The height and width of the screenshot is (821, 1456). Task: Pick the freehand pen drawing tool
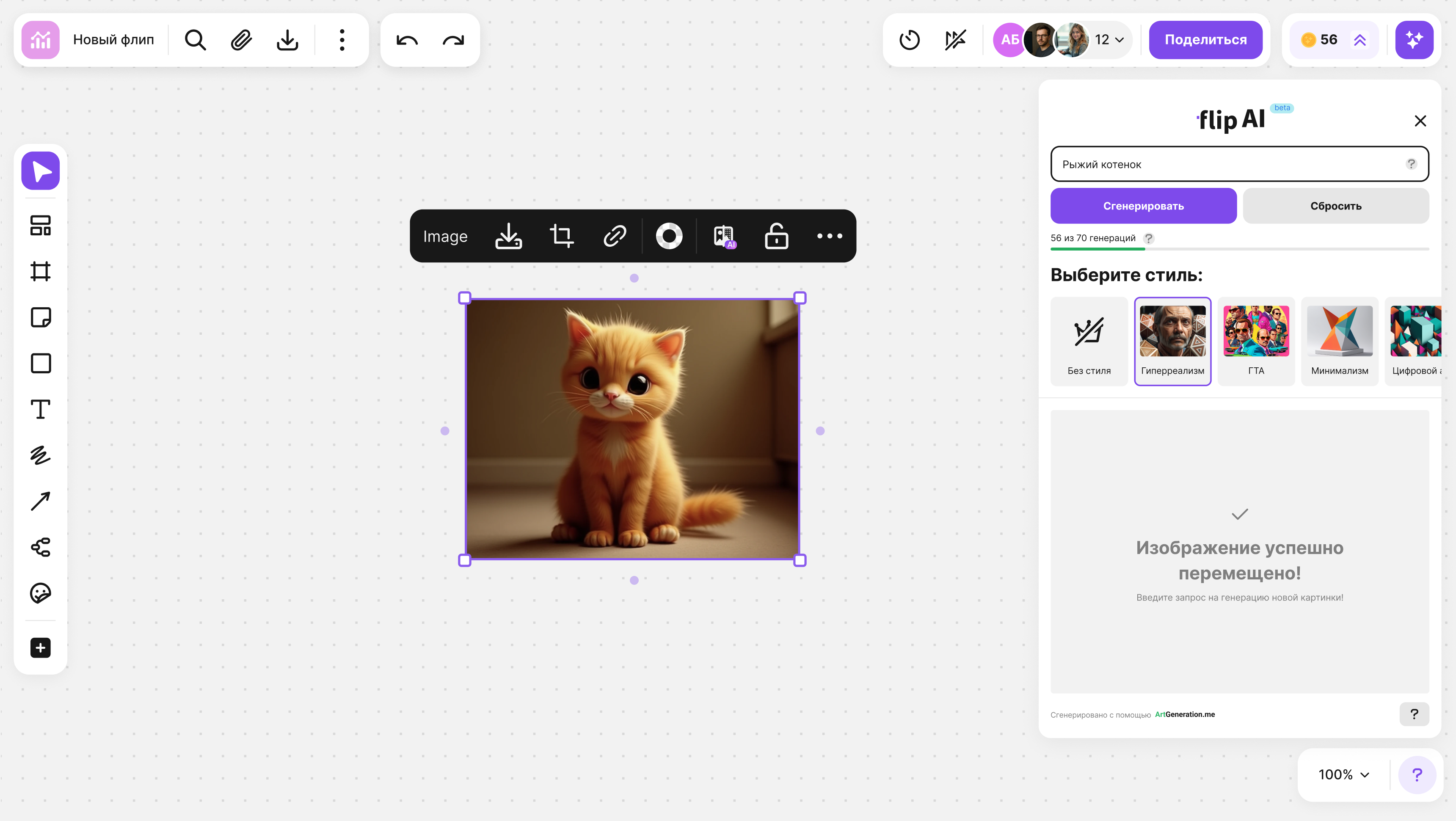click(x=40, y=455)
